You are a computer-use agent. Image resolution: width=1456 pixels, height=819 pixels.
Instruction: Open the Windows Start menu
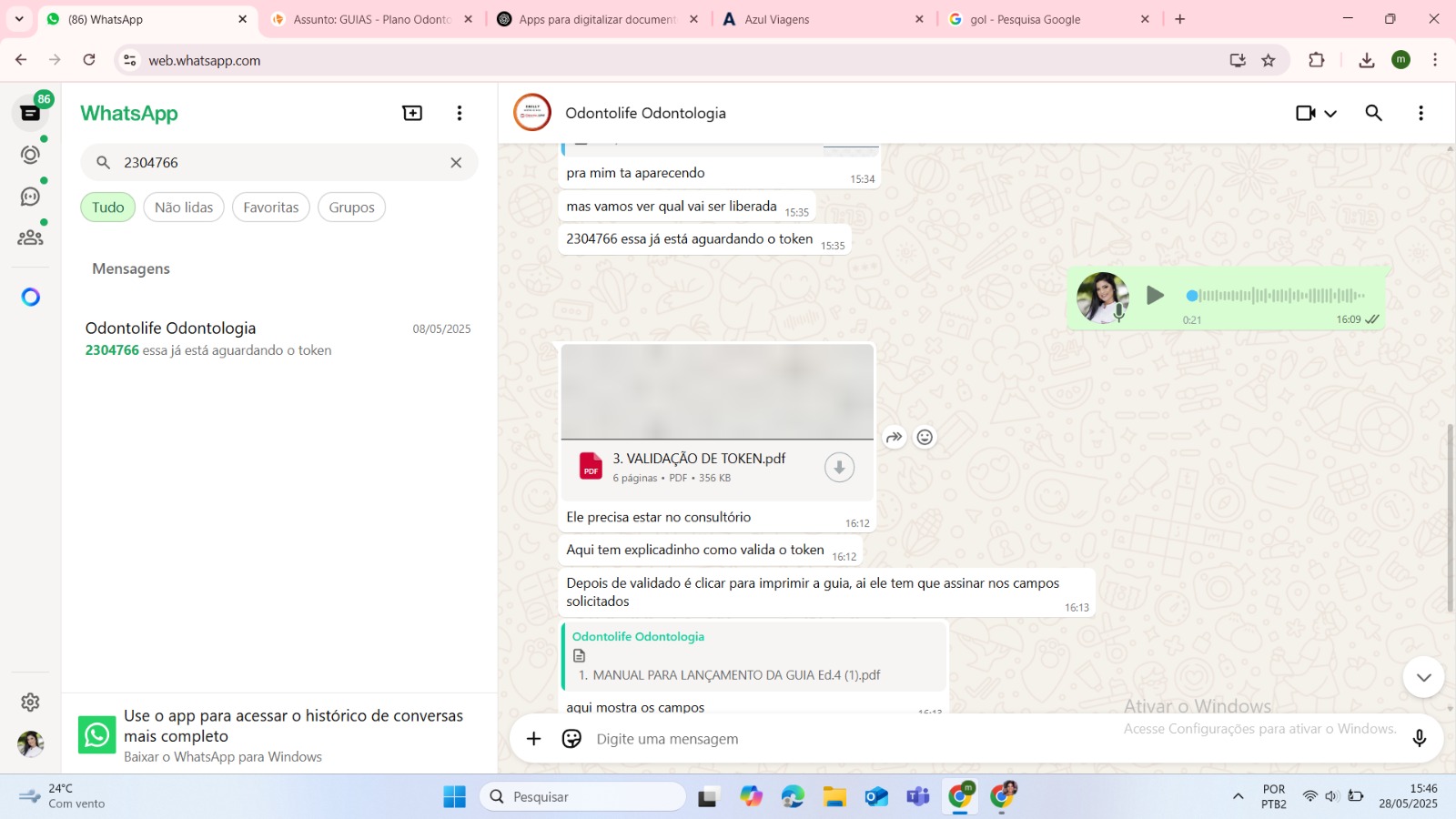455,797
